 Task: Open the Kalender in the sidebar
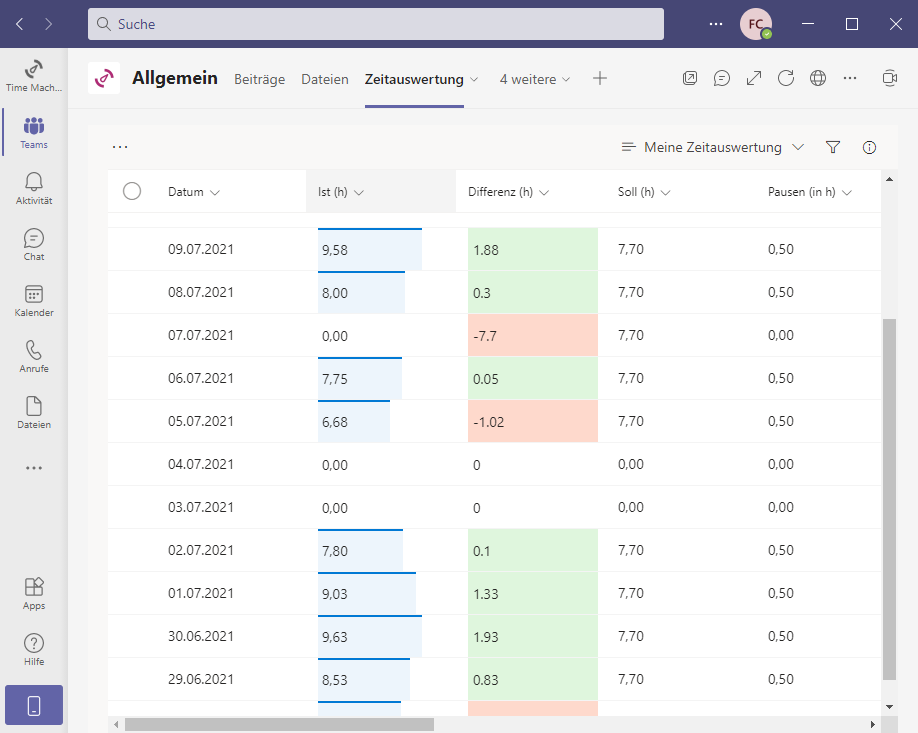[x=34, y=299]
